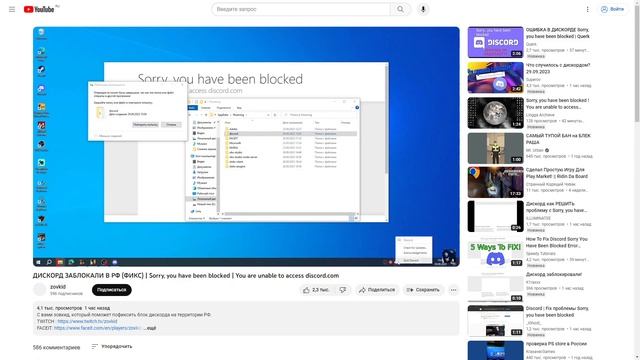
Task: Open the Play Market game video thumbnail, 17:33
Action: (x=495, y=182)
